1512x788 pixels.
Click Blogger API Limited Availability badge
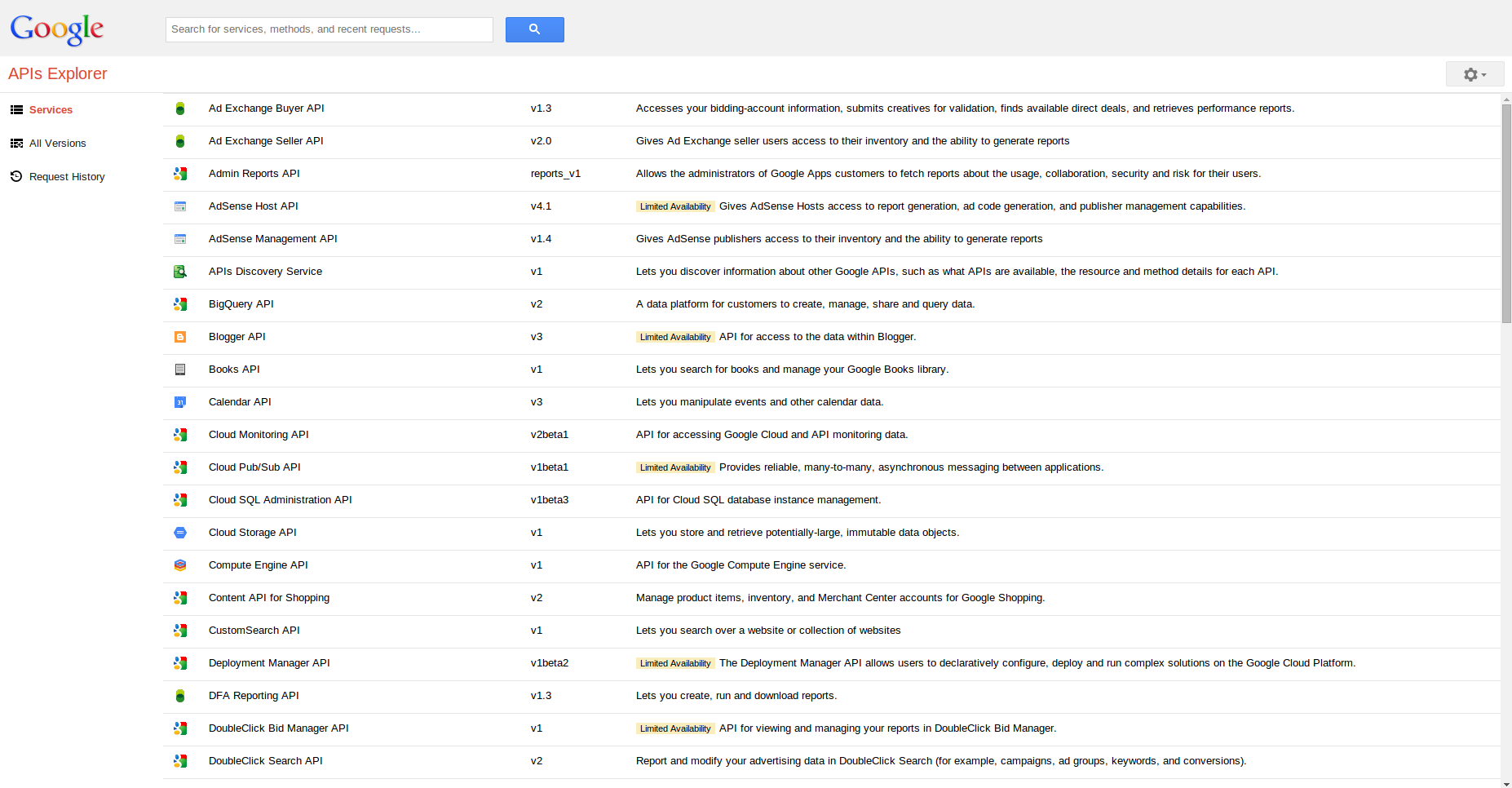point(675,337)
